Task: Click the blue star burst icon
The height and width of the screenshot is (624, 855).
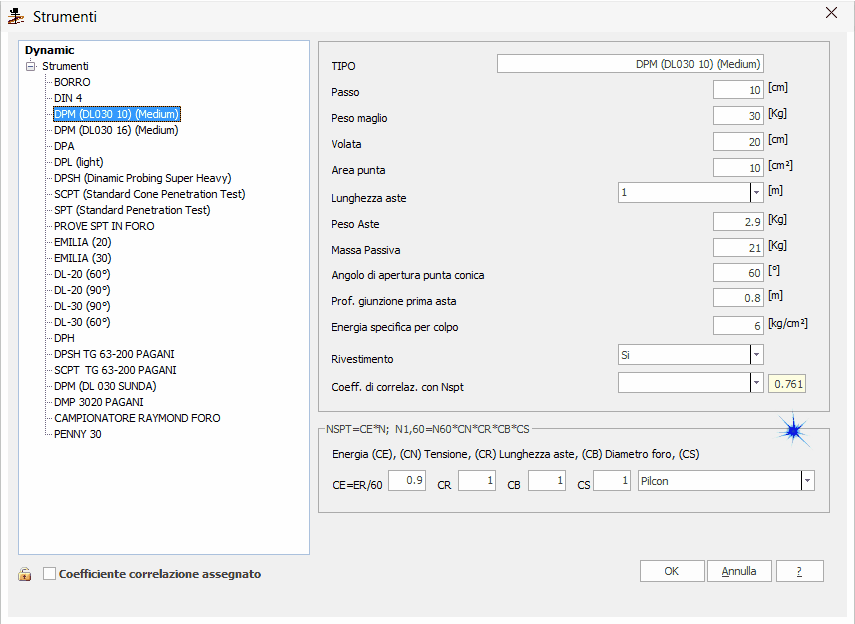Action: [793, 431]
